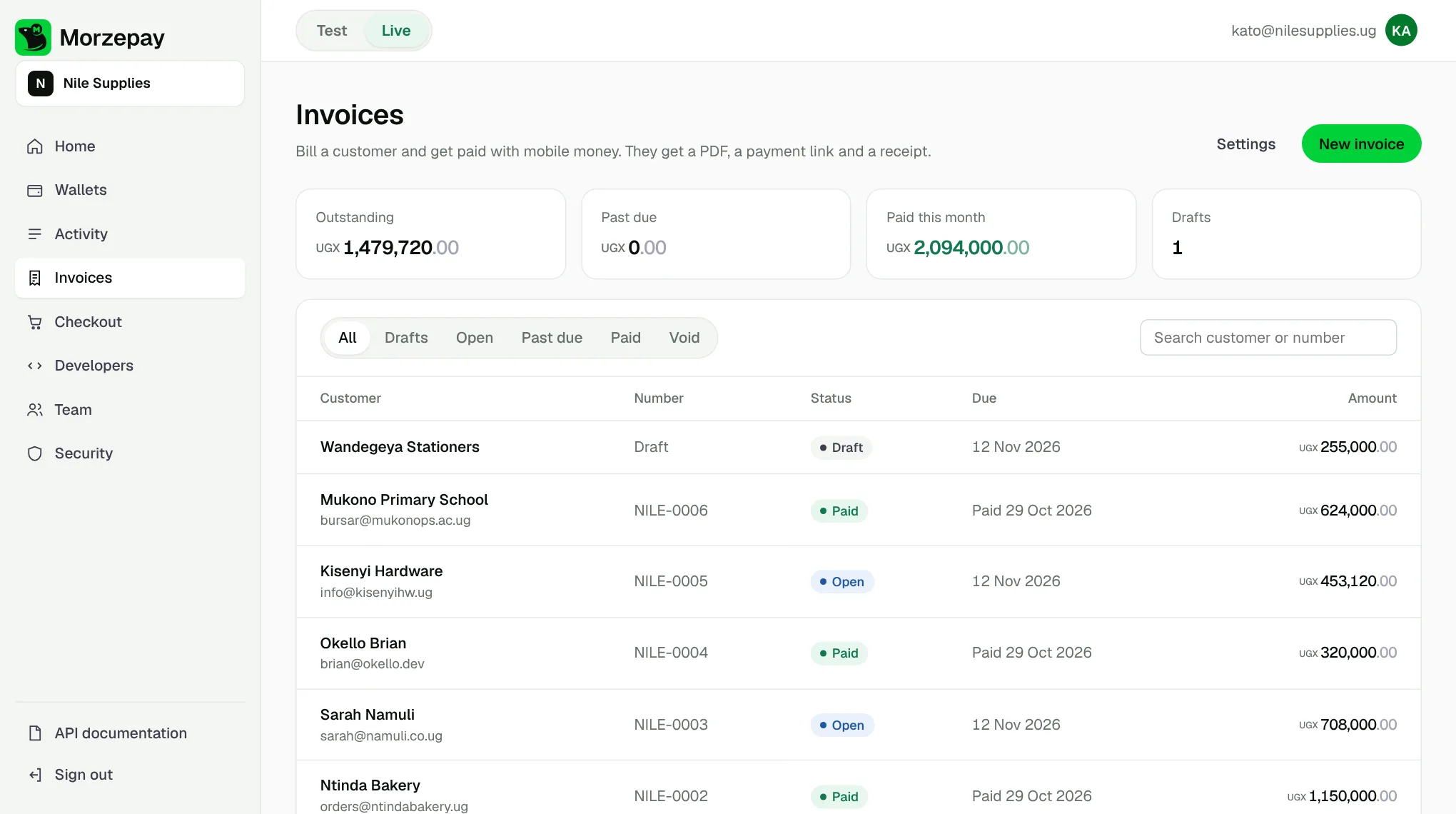
Task: Open the Checkout cart icon
Action: 35,322
